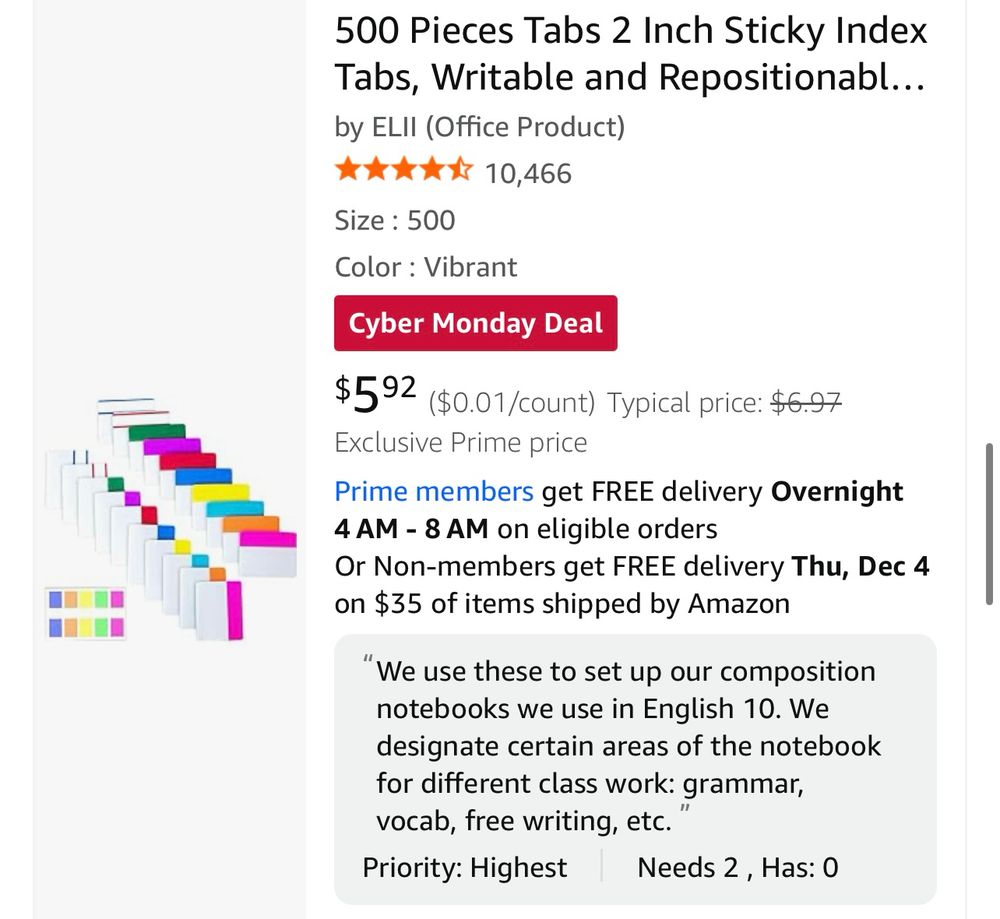Click the Exclusive Prime price label
This screenshot has height=919, width=1000.
(461, 442)
